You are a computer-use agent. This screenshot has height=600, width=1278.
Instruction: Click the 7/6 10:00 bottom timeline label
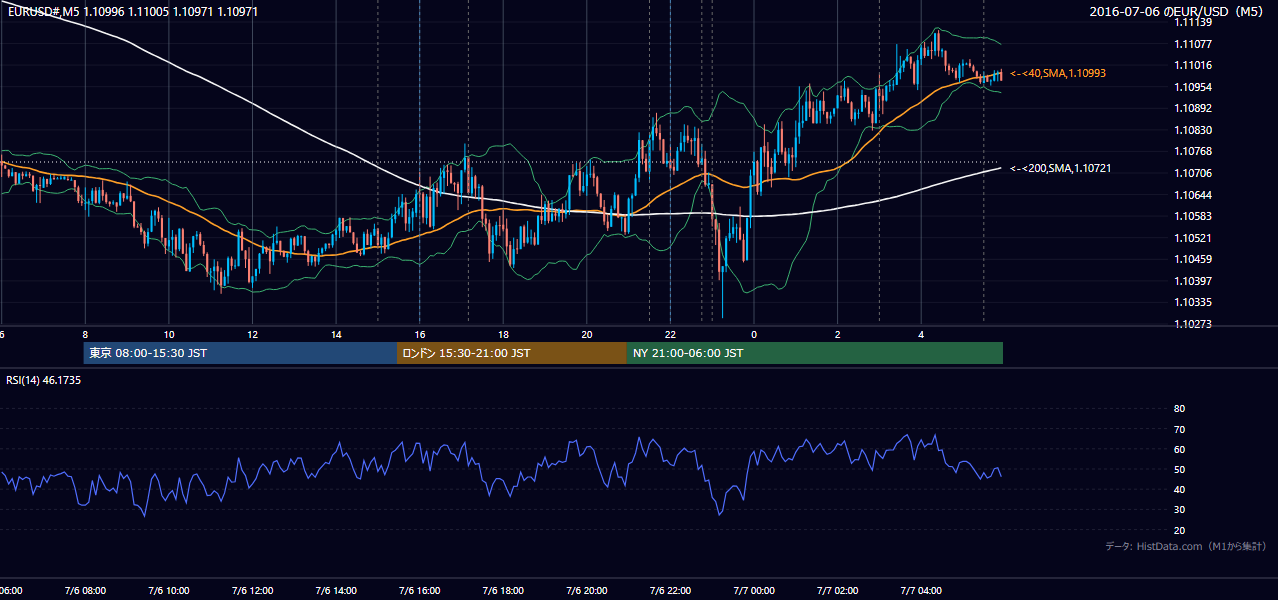[169, 591]
